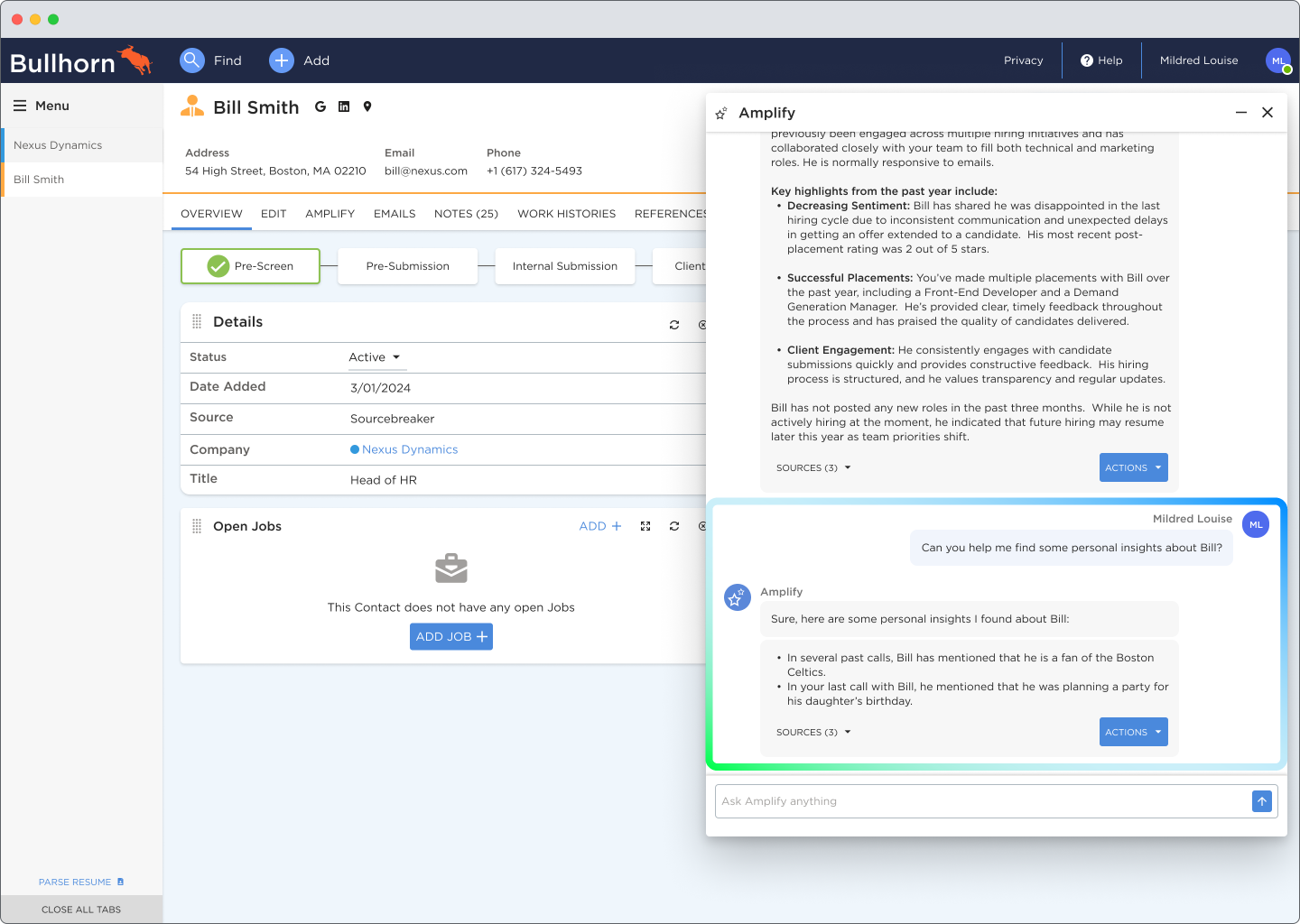Open the Active status dropdown
Image resolution: width=1300 pixels, height=924 pixels.
[376, 357]
